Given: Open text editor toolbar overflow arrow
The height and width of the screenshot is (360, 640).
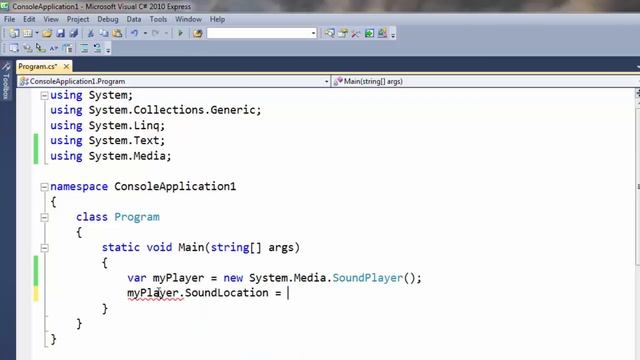Looking at the screenshot, I should tap(108, 50).
